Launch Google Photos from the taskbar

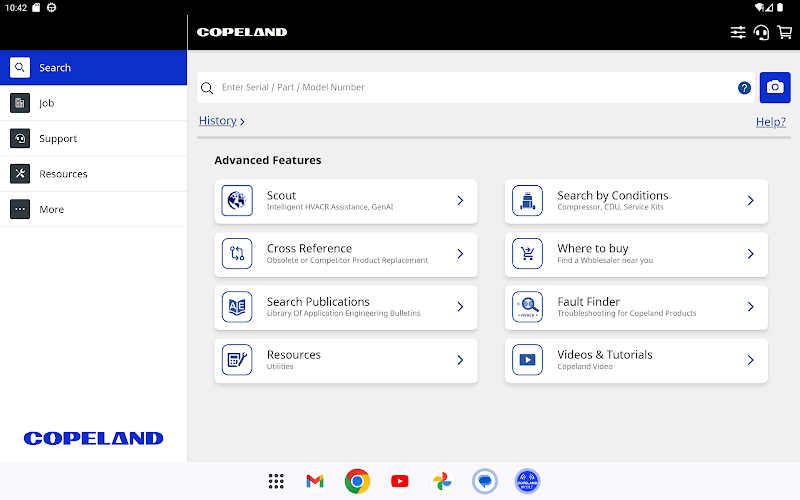pyautogui.click(x=442, y=481)
